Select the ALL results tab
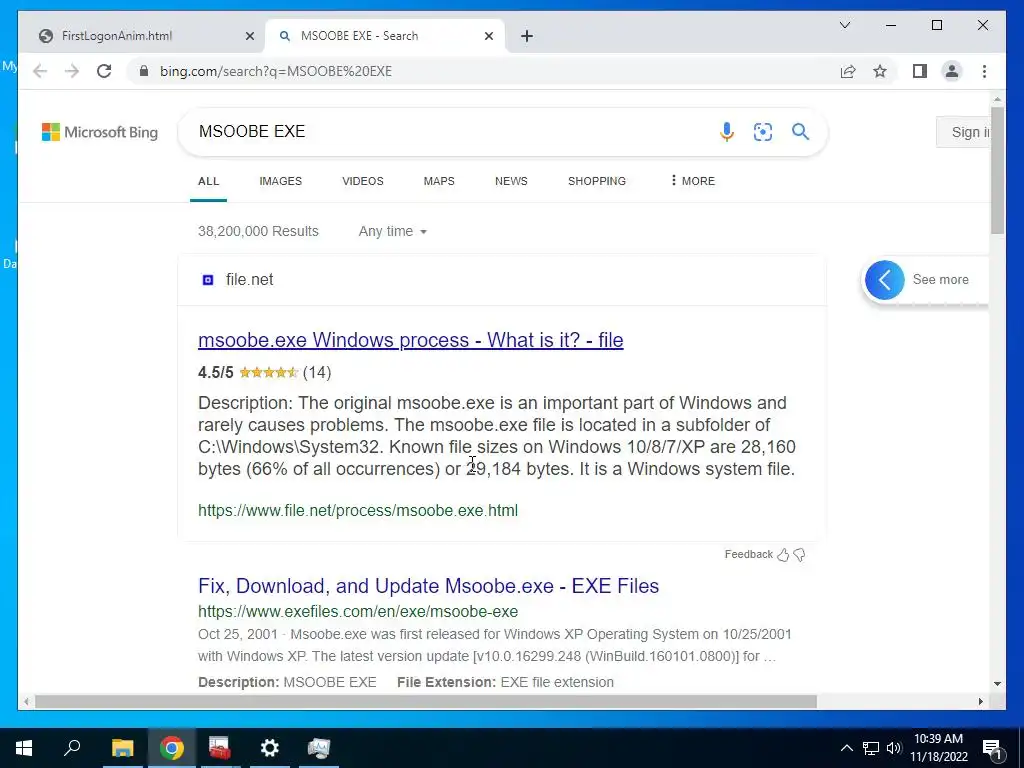This screenshot has height=768, width=1024. 208,181
